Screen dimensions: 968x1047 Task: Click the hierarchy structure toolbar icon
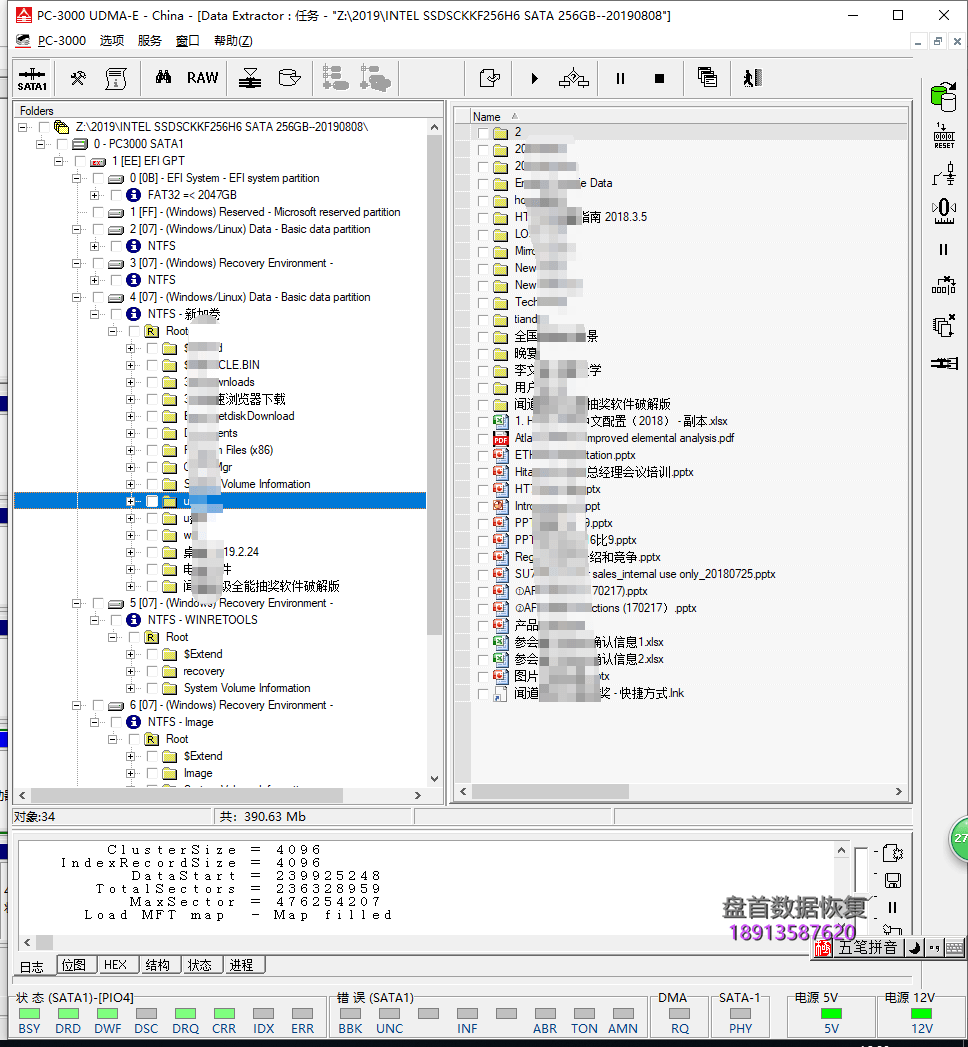[573, 79]
